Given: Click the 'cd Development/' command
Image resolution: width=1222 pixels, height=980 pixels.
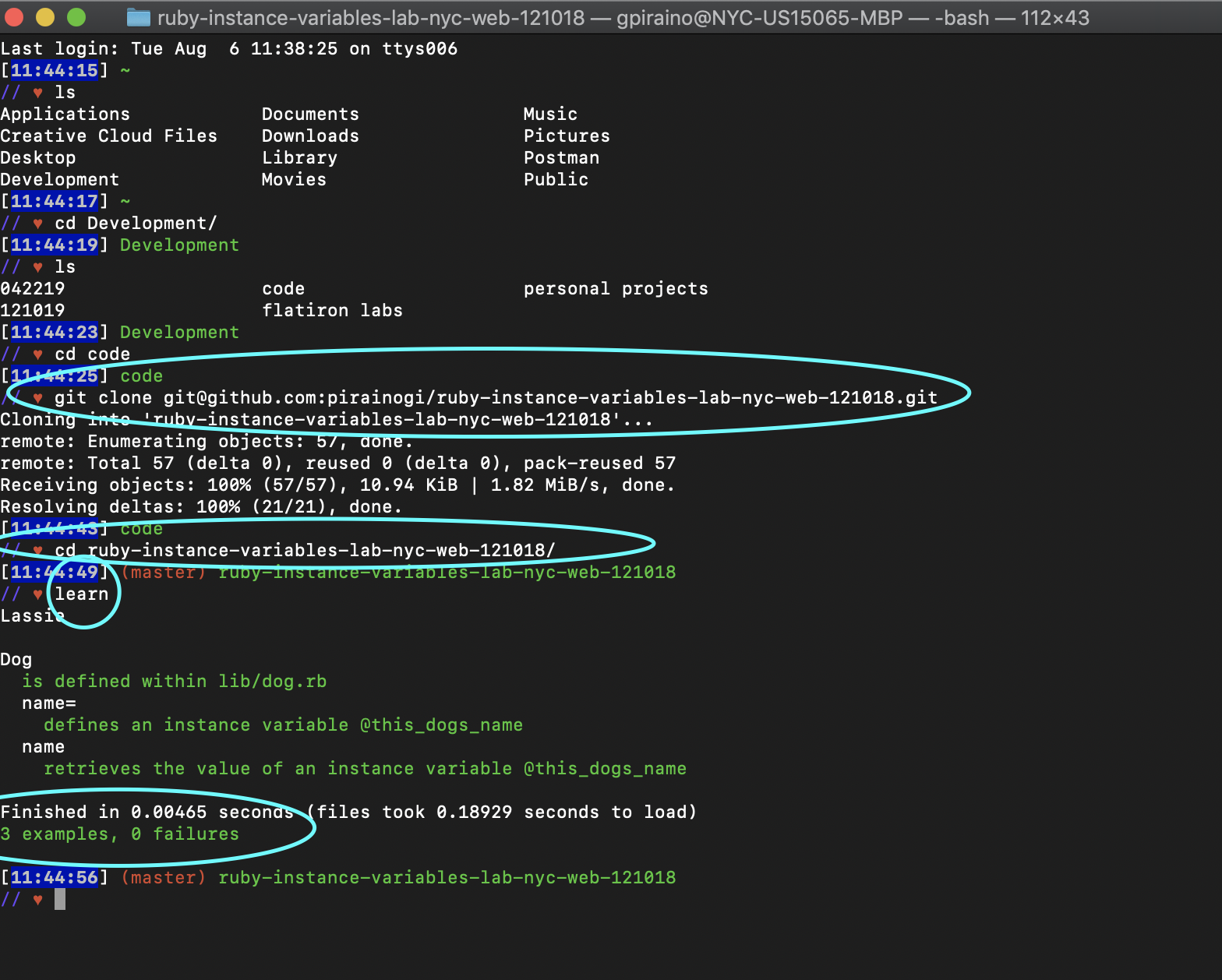Looking at the screenshot, I should click(136, 223).
